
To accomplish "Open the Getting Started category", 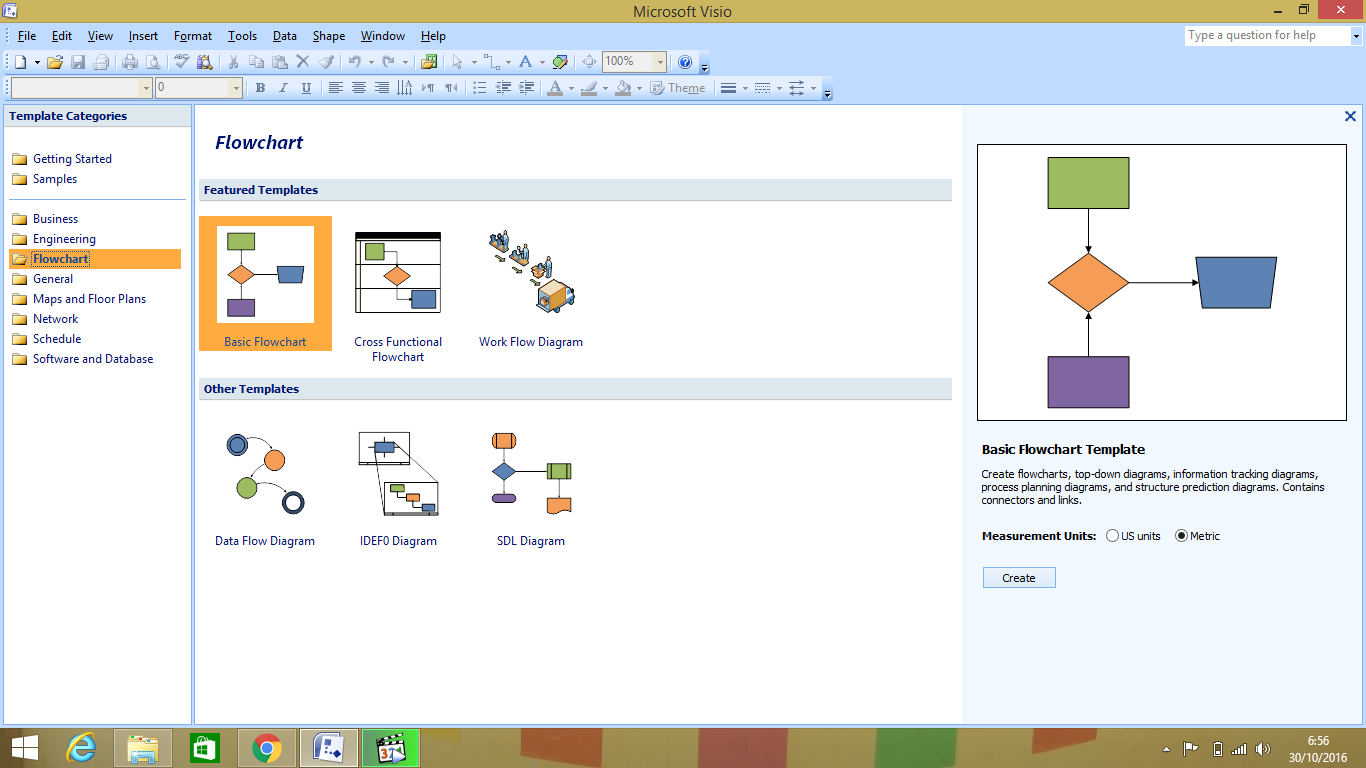I will [x=72, y=159].
